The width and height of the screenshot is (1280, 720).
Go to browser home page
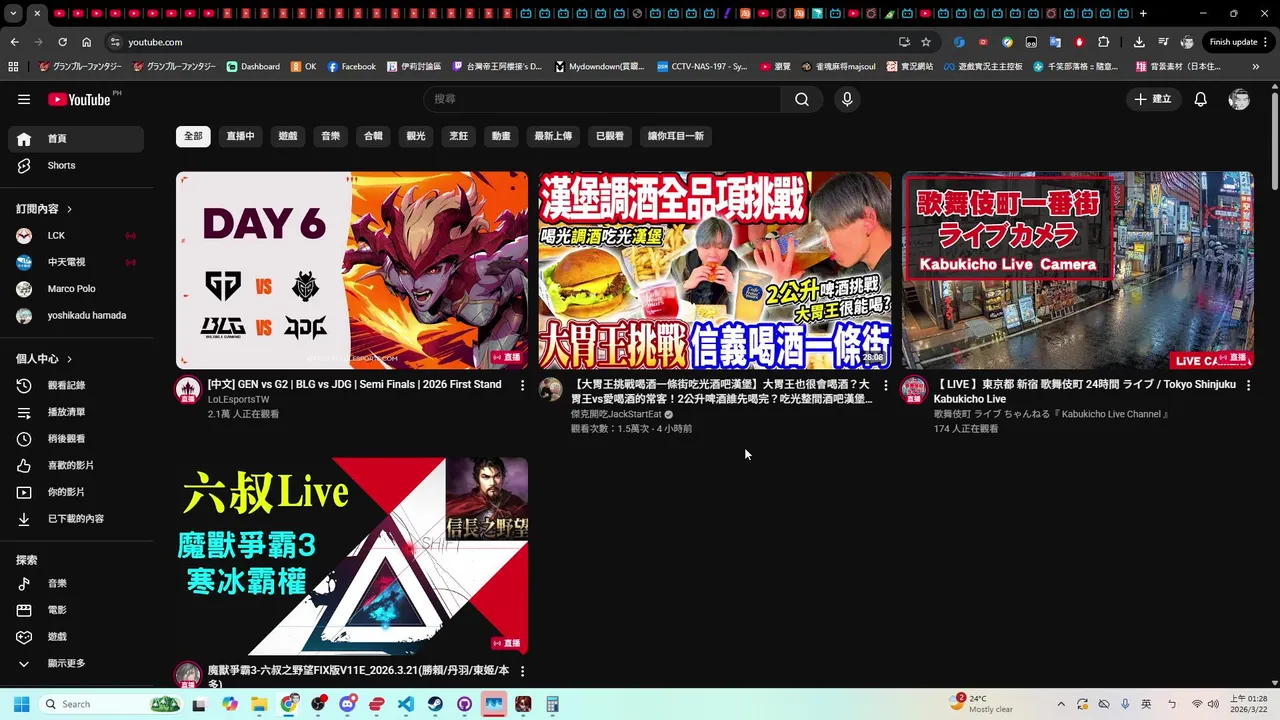(87, 42)
